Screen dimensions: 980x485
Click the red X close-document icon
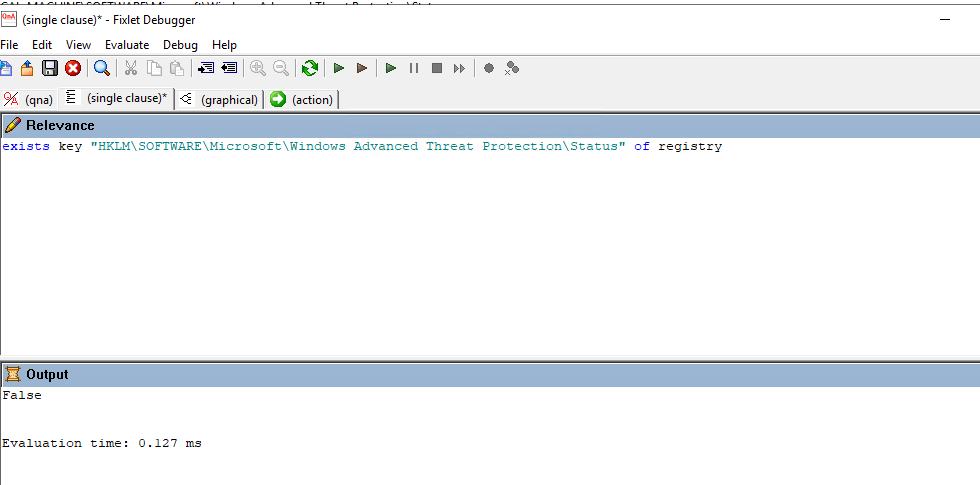point(73,68)
